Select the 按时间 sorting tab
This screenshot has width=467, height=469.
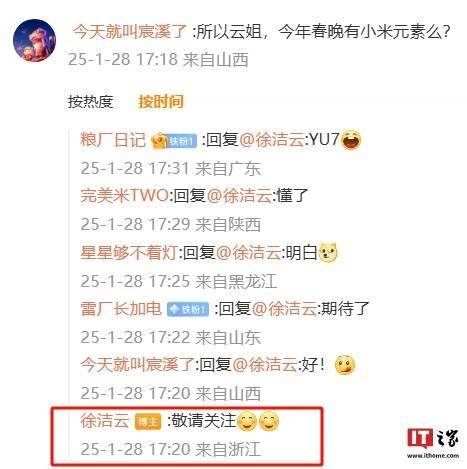point(161,102)
